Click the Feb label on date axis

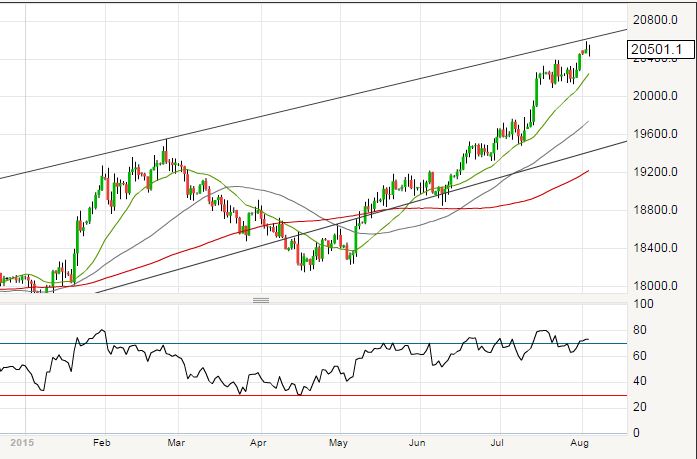[101, 441]
